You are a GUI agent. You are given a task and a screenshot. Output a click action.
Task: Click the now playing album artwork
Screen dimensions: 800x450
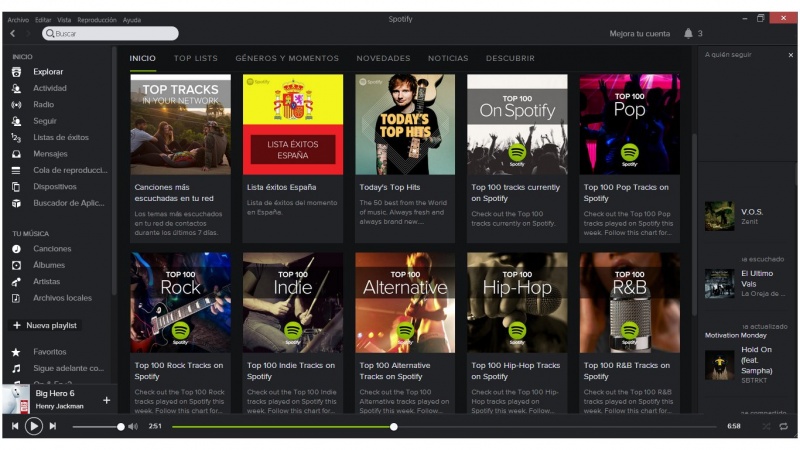pos(16,399)
